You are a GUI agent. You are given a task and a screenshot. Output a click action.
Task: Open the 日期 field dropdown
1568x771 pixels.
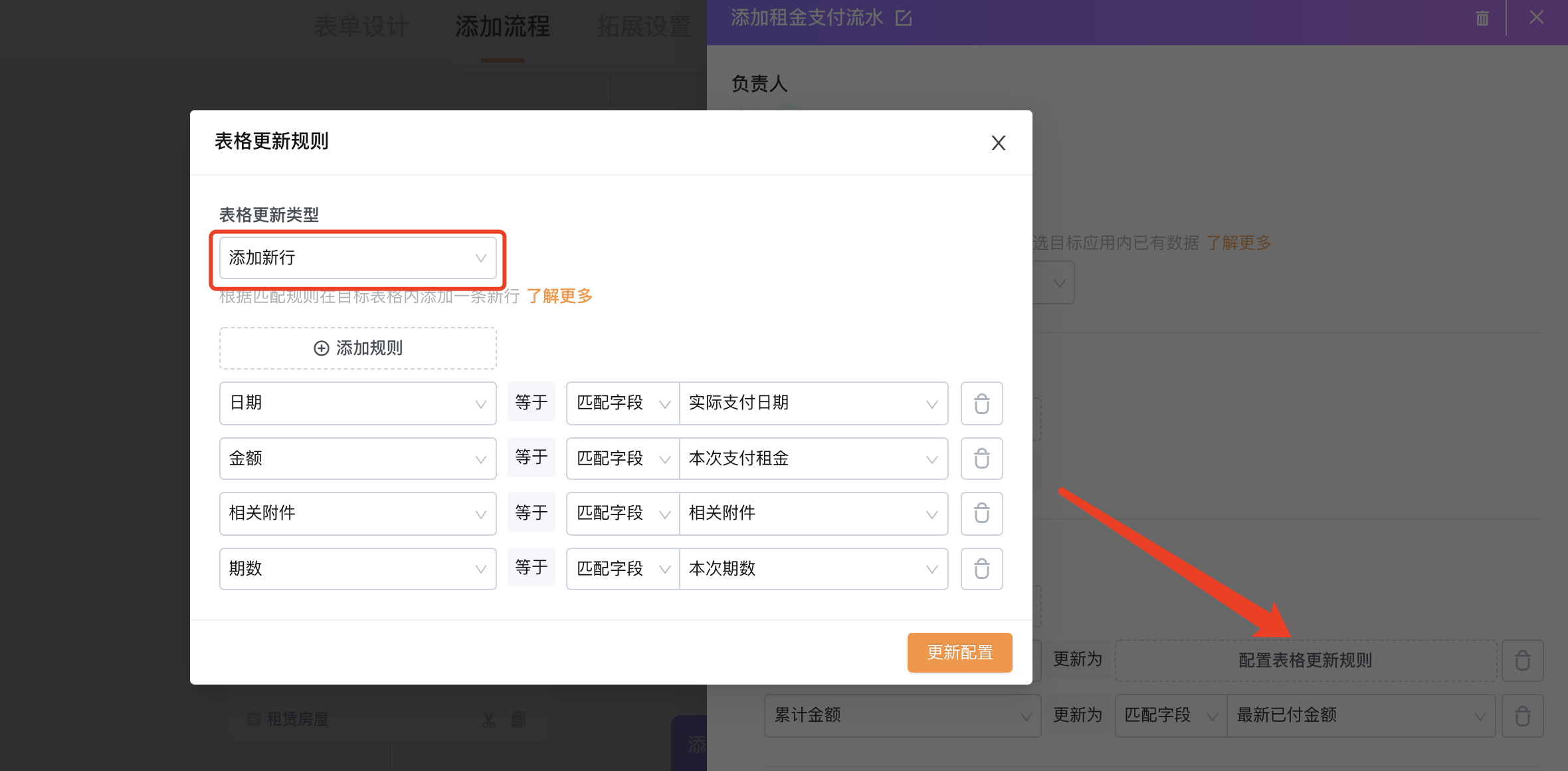(x=357, y=403)
